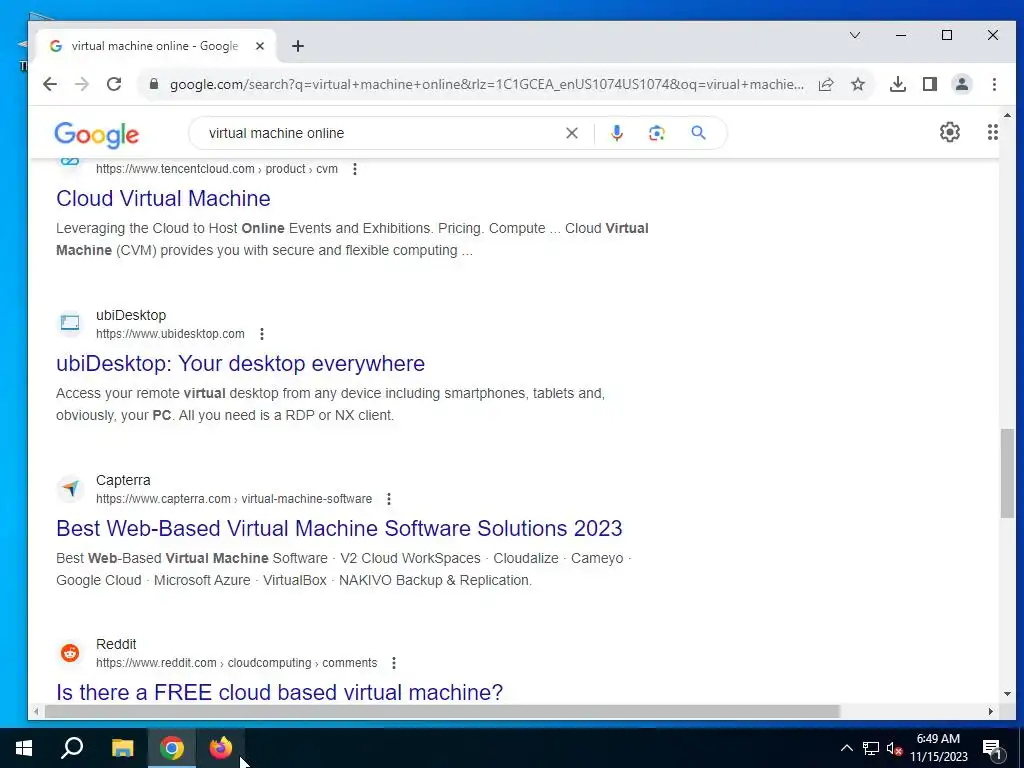This screenshot has width=1024, height=768.
Task: Close the Google search tab
Action: pos(260,46)
